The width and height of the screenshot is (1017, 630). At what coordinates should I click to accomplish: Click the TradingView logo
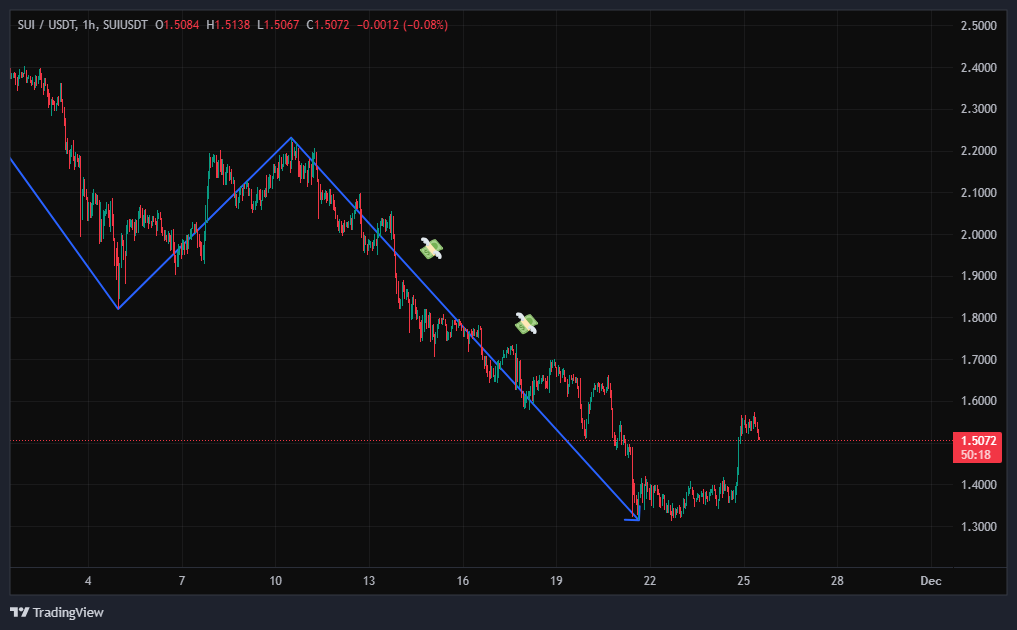pyautogui.click(x=57, y=612)
